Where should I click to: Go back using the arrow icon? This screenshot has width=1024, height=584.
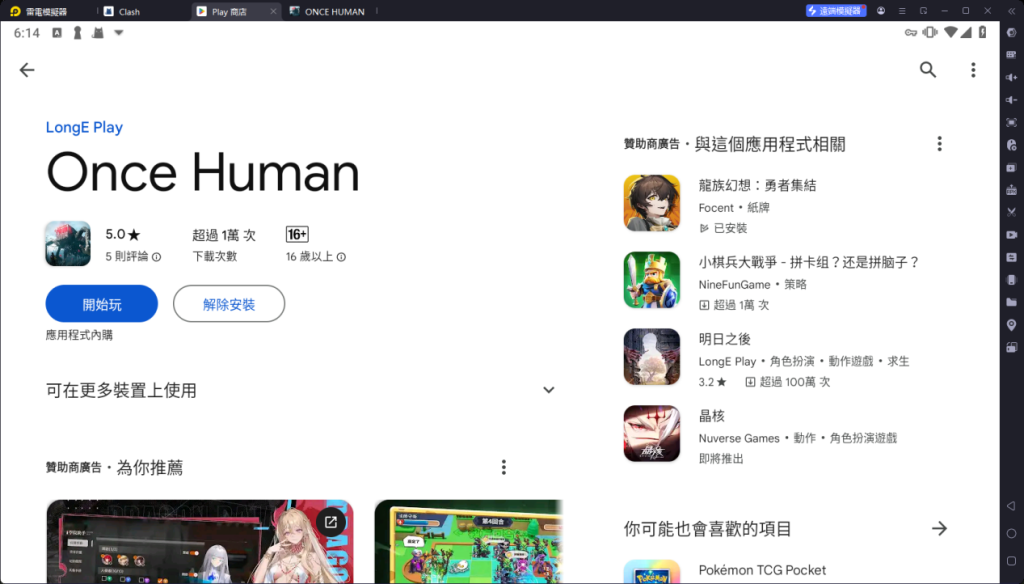tap(27, 70)
